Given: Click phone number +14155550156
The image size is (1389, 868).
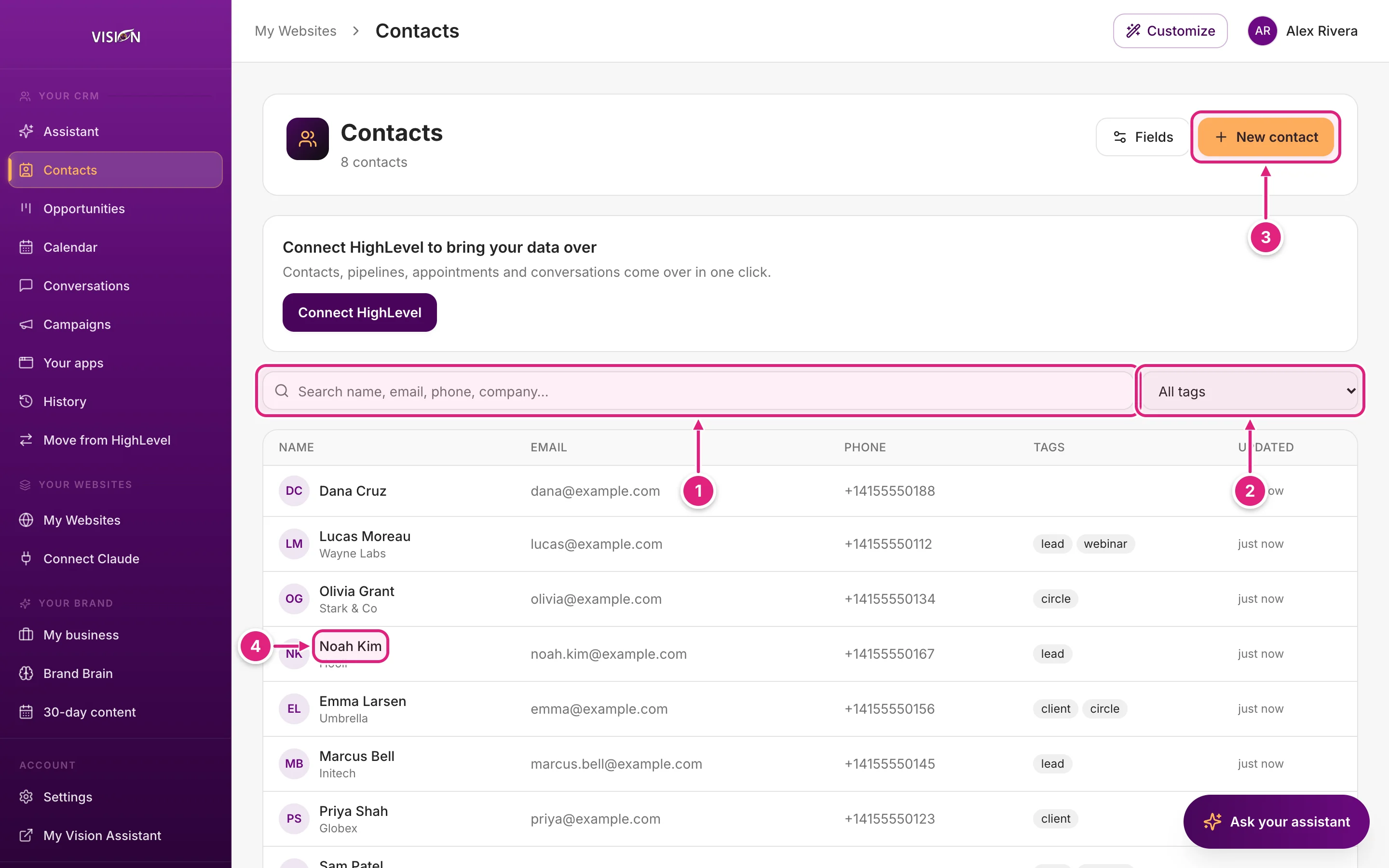Looking at the screenshot, I should [x=889, y=709].
